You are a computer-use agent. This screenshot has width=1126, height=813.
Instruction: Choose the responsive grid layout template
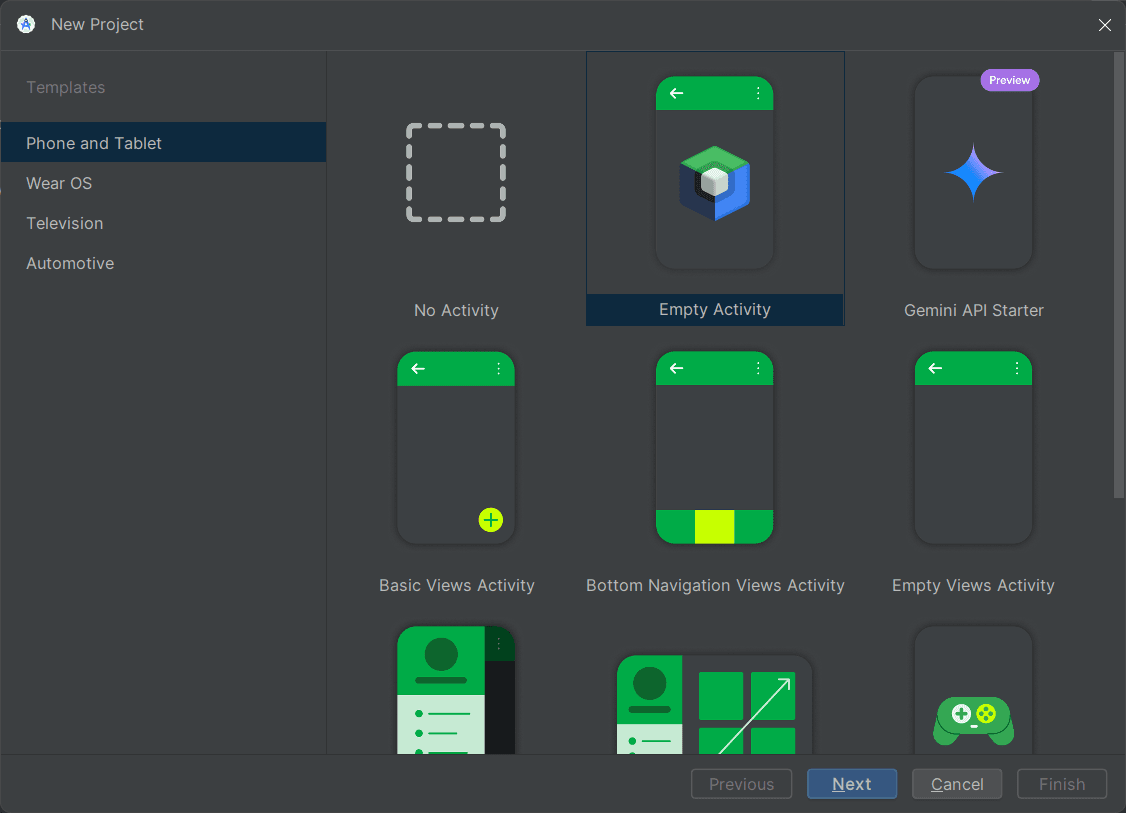714,705
